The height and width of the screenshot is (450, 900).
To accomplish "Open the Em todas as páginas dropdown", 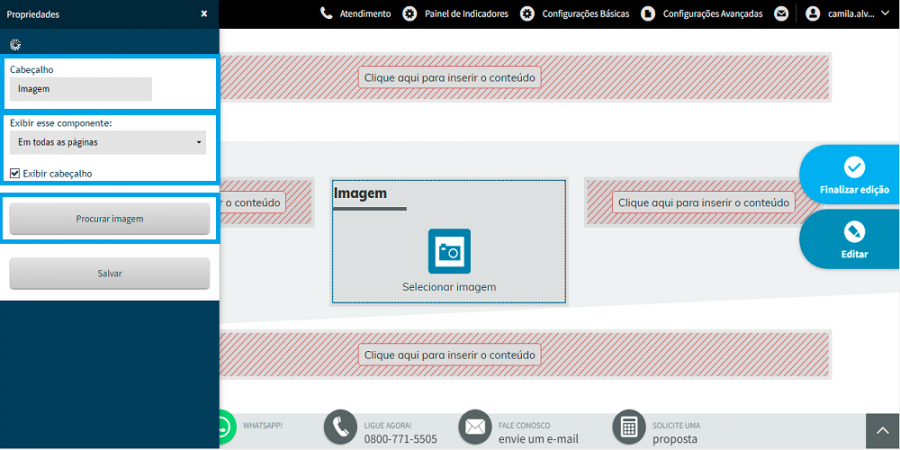I will pyautogui.click(x=108, y=142).
